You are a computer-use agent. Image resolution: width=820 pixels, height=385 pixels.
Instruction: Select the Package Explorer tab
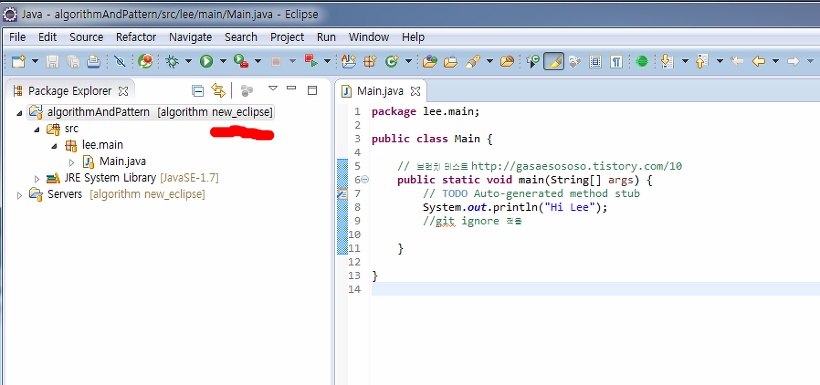pos(70,91)
